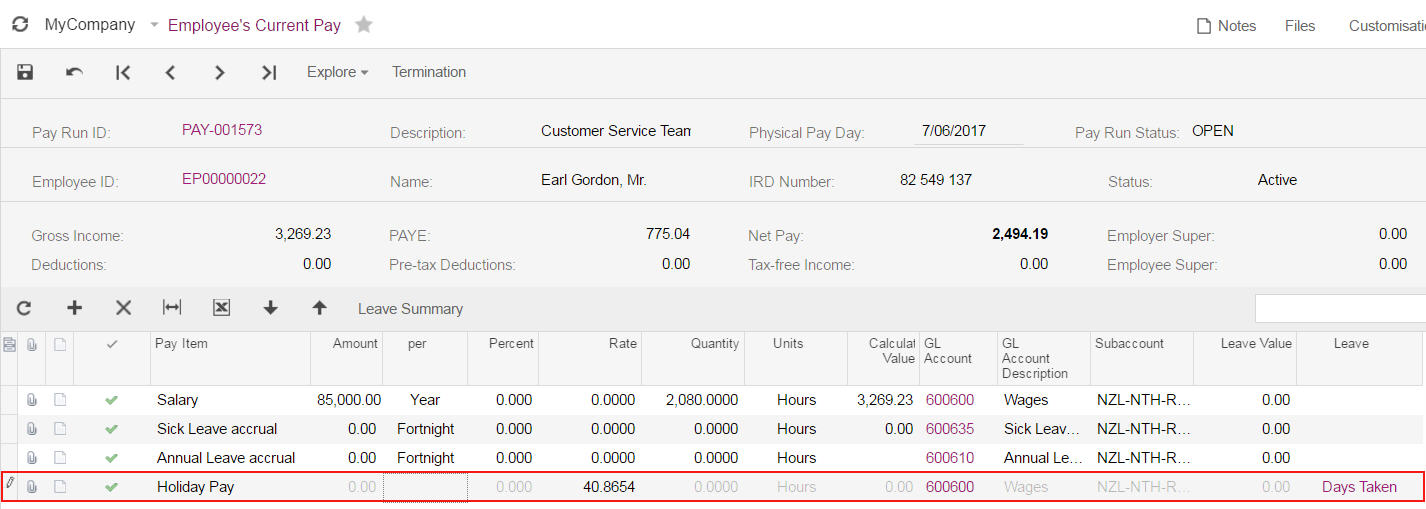This screenshot has width=1426, height=509.
Task: Open GL account 600610 link
Action: [949, 458]
